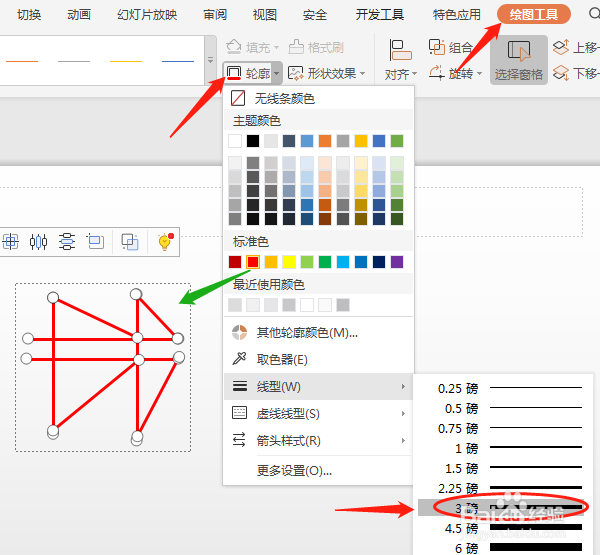The width and height of the screenshot is (600, 555).
Task: Choose 无线条颜色 no outline color
Action: coord(318,98)
